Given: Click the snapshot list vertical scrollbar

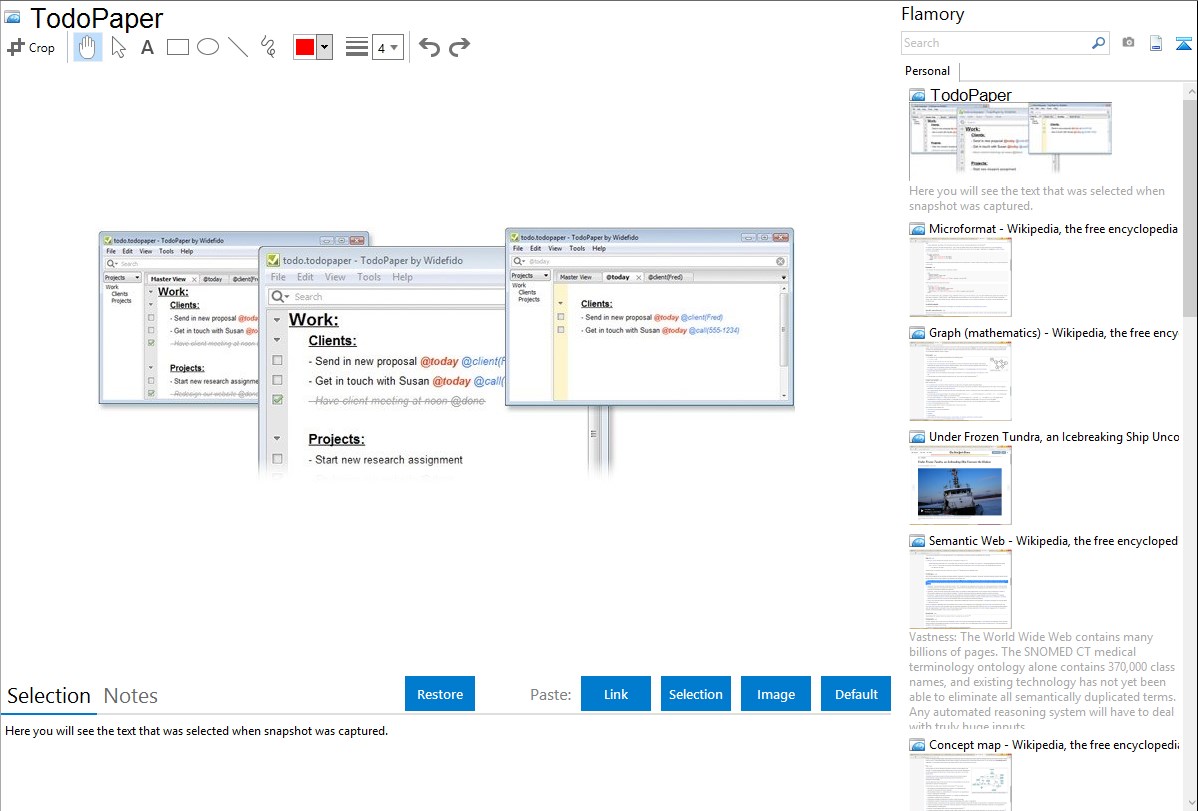Looking at the screenshot, I should pyautogui.click(x=1190, y=206).
